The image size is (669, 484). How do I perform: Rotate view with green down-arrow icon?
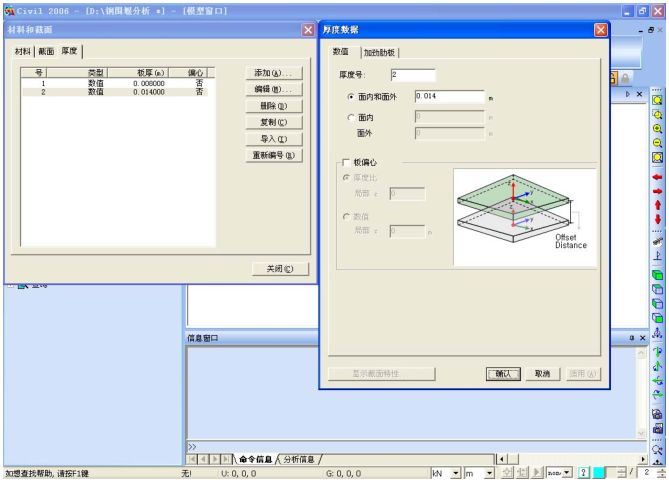[x=657, y=352]
